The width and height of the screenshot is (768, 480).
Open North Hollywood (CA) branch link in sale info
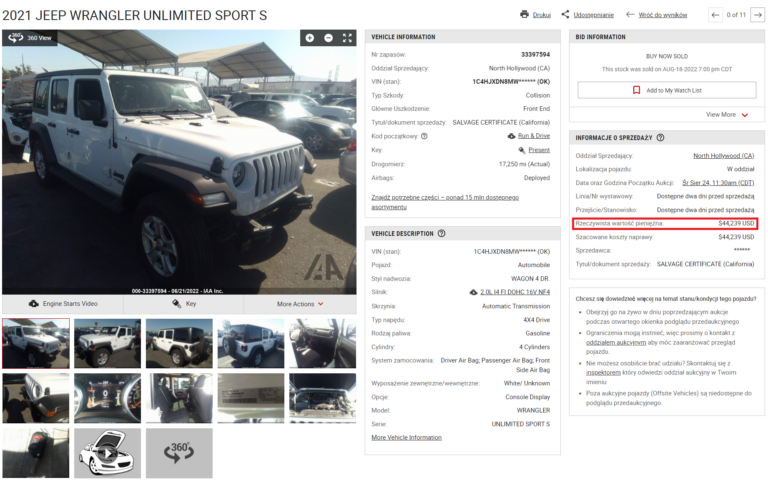click(723, 156)
